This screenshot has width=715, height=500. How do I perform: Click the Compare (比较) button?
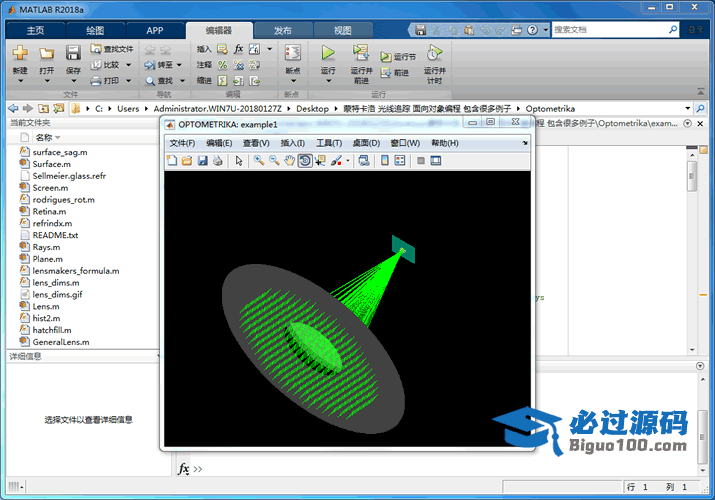coord(105,65)
